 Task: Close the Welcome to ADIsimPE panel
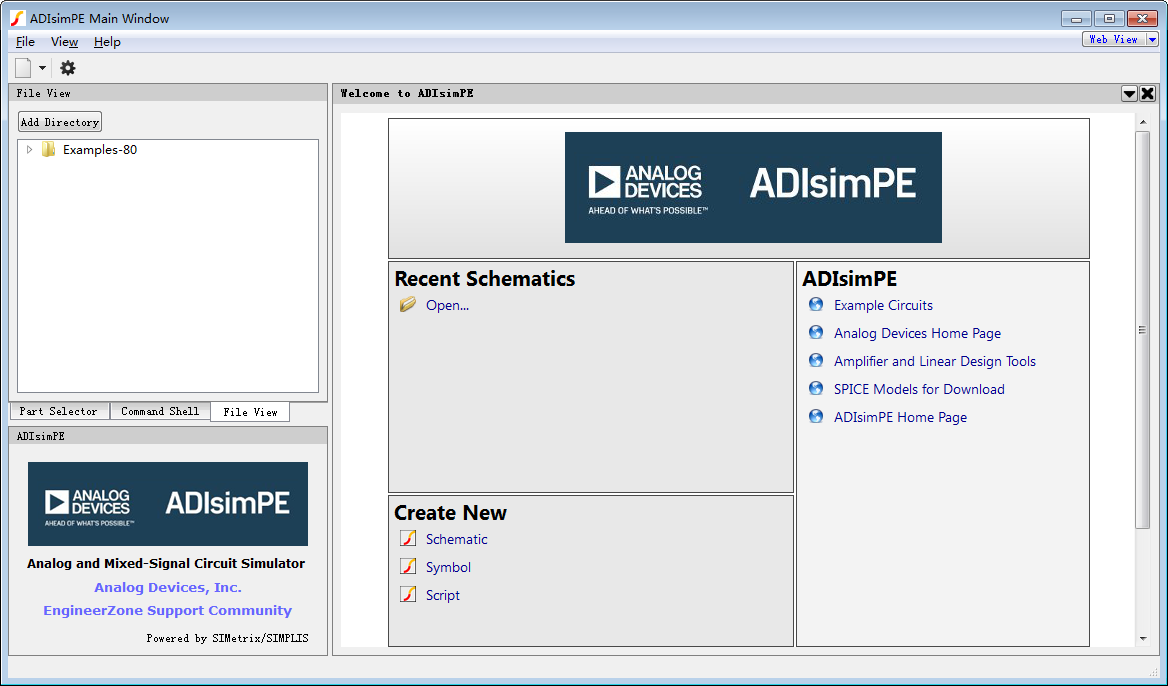tap(1148, 93)
